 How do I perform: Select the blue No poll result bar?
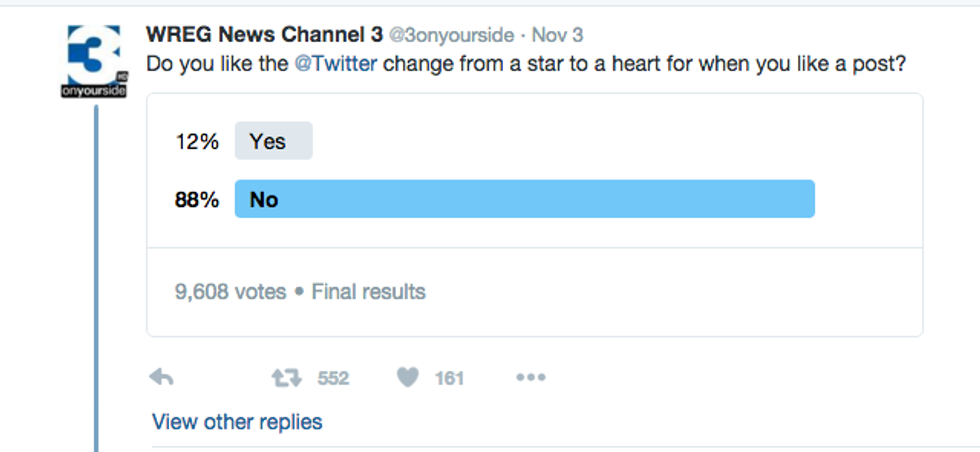pos(524,199)
